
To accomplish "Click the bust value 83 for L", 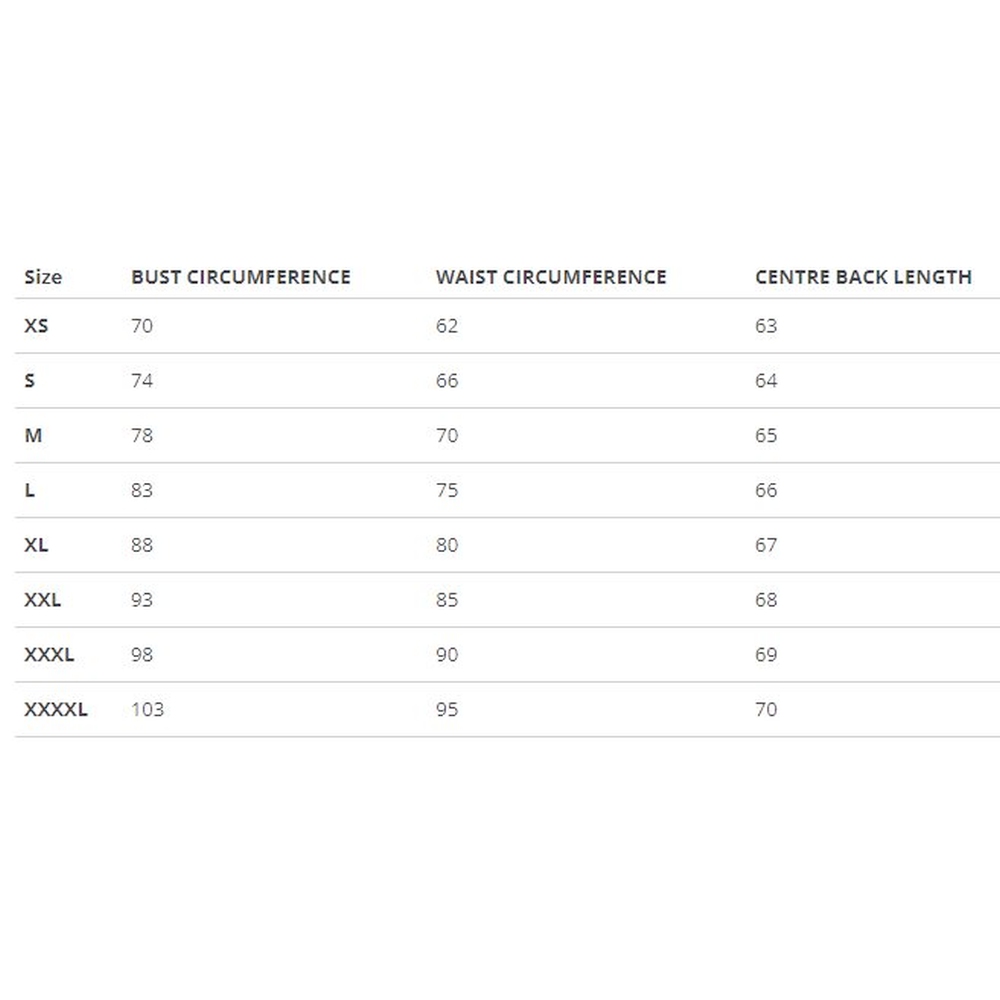I will pos(142,491).
